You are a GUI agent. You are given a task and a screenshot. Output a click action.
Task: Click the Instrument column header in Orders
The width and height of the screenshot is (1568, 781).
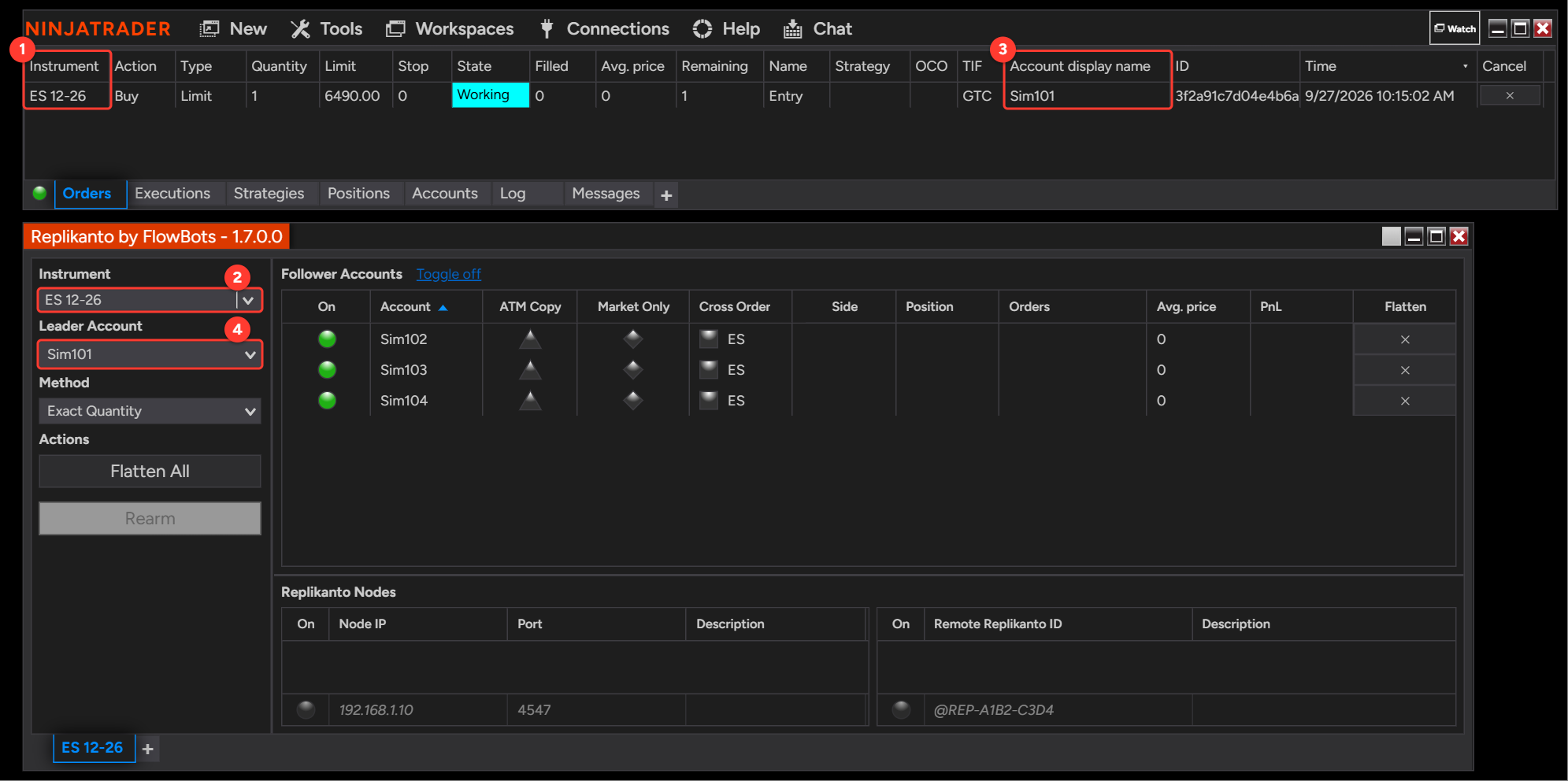coord(66,66)
